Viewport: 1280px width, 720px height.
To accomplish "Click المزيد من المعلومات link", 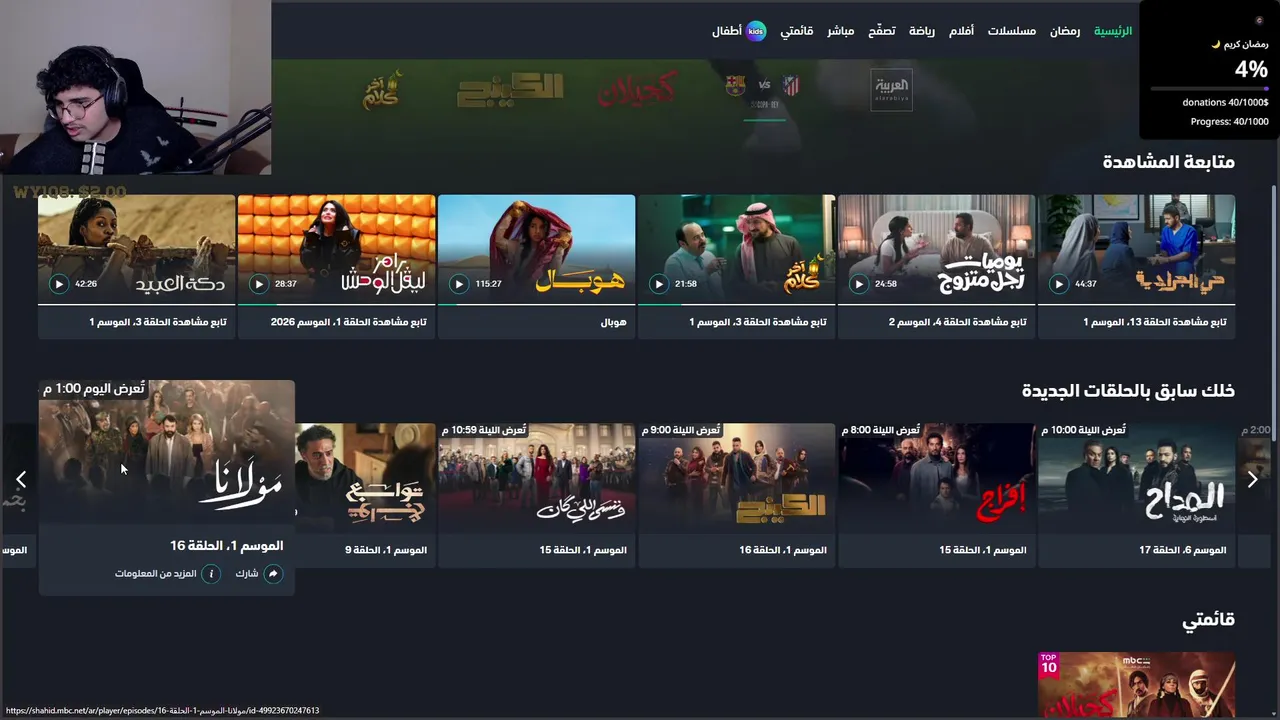I will tap(155, 574).
